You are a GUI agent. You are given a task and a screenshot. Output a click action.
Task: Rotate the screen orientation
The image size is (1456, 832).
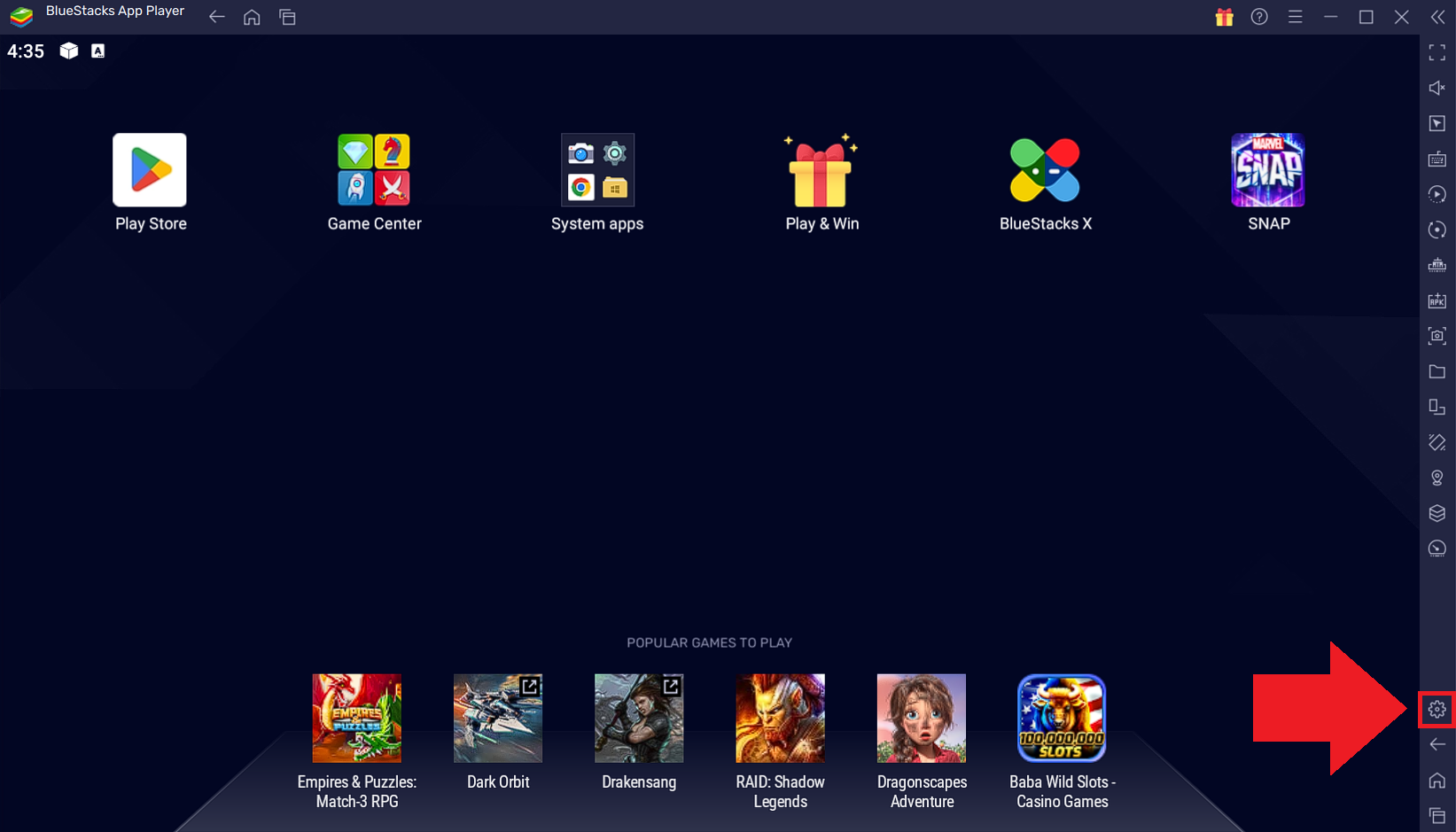1437,229
